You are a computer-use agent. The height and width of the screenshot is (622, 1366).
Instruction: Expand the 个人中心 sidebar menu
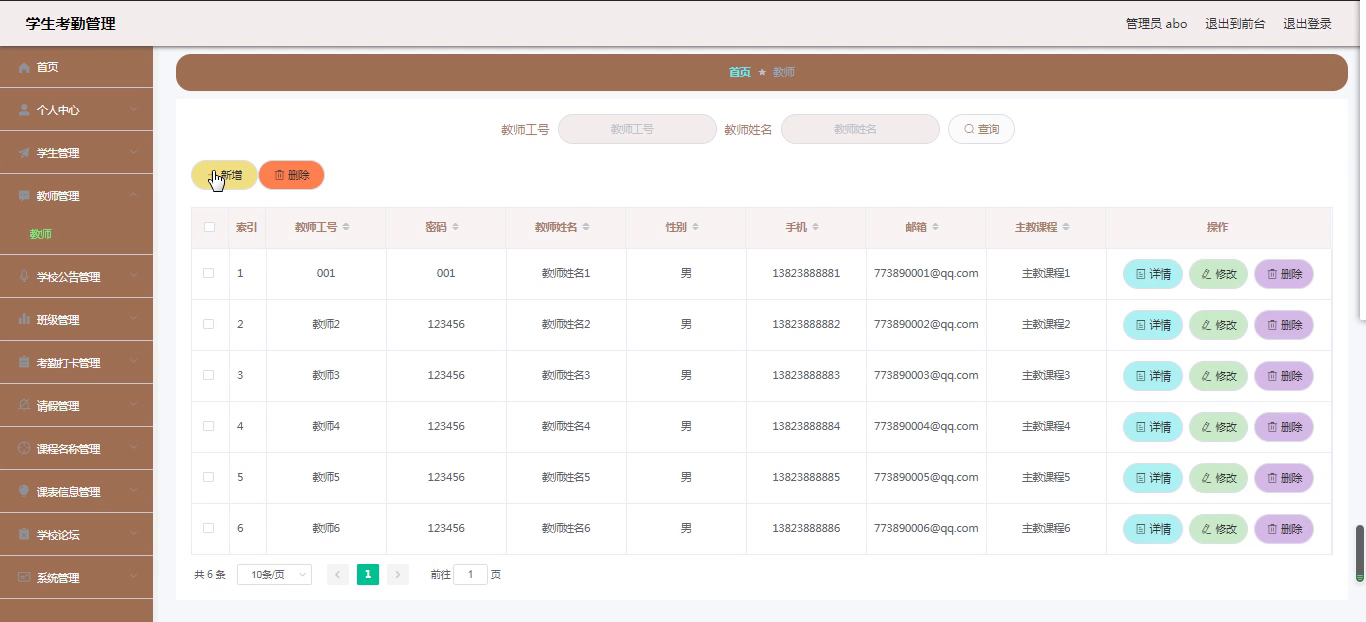[x=133, y=110]
